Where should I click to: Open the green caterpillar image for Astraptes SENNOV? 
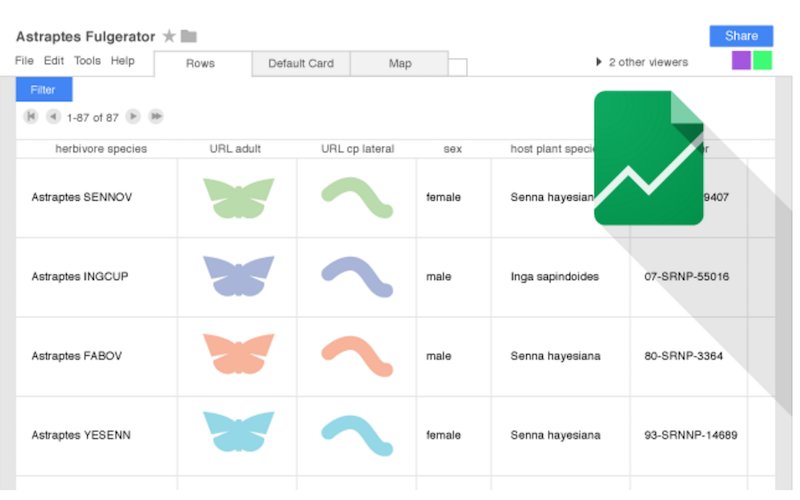coord(357,197)
